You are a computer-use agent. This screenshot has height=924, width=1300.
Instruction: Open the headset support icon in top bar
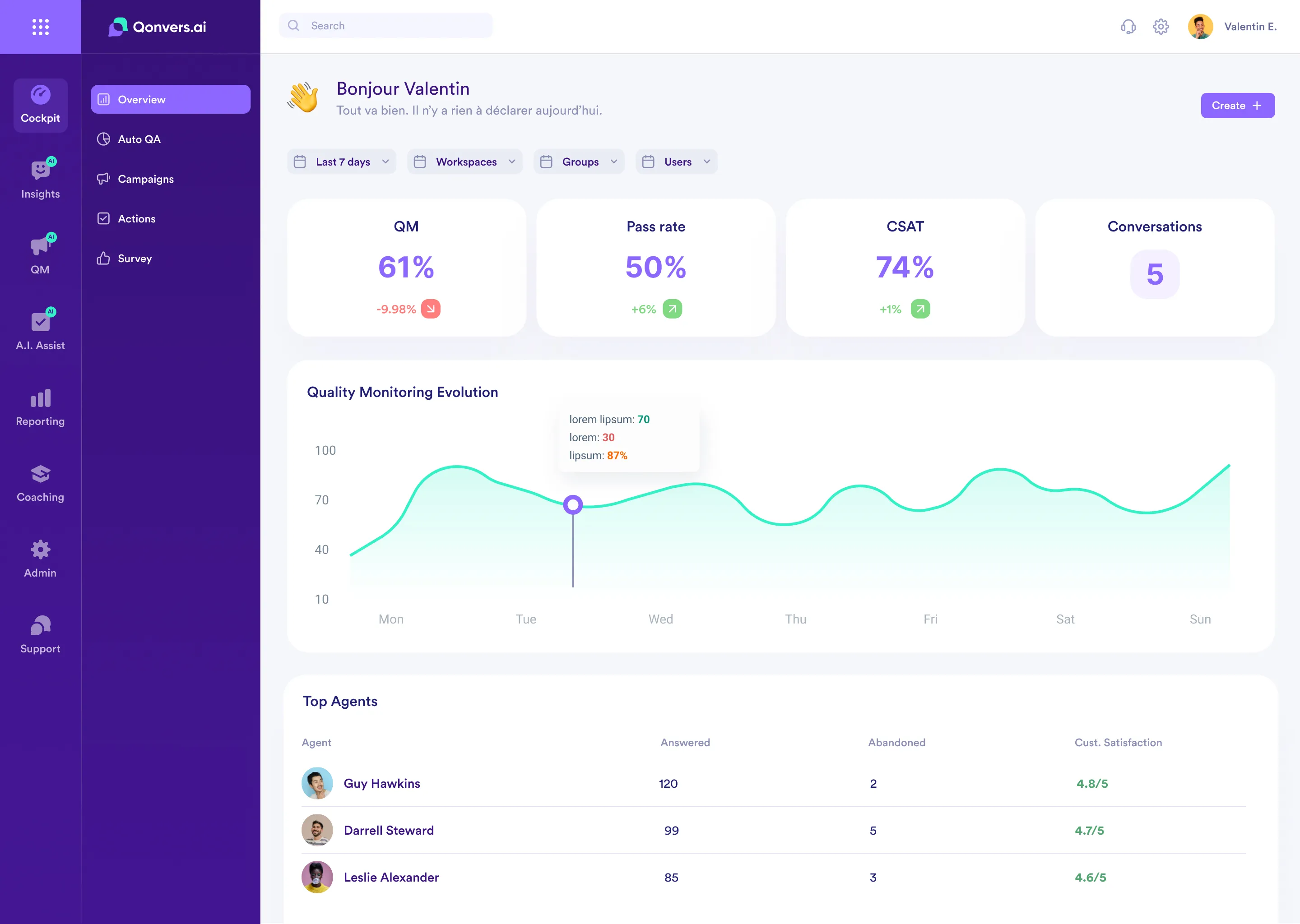click(1128, 26)
